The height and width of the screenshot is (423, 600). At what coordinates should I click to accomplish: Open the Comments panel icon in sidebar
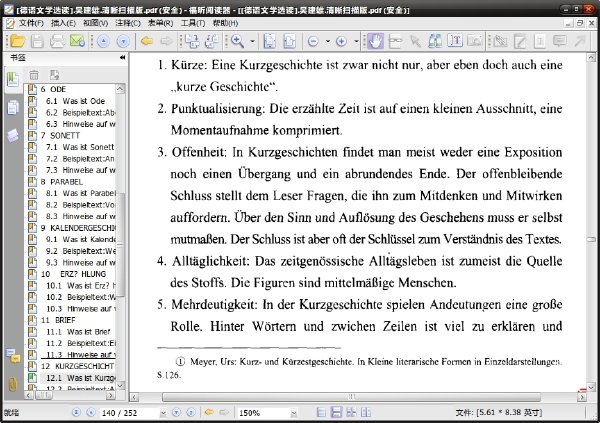pos(13,356)
